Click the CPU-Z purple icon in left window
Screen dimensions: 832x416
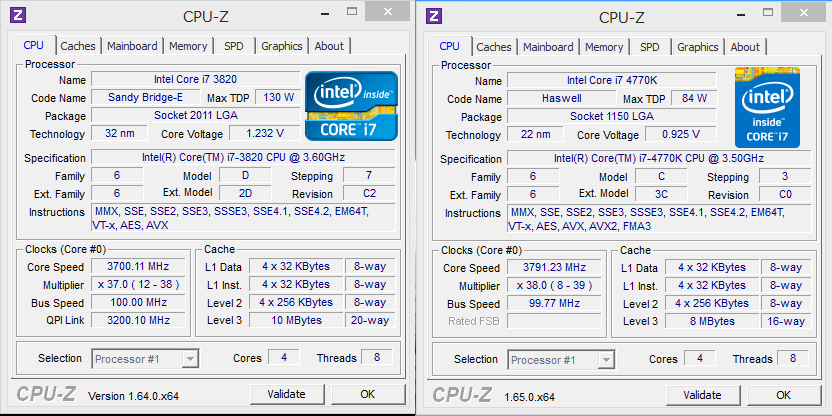18,15
